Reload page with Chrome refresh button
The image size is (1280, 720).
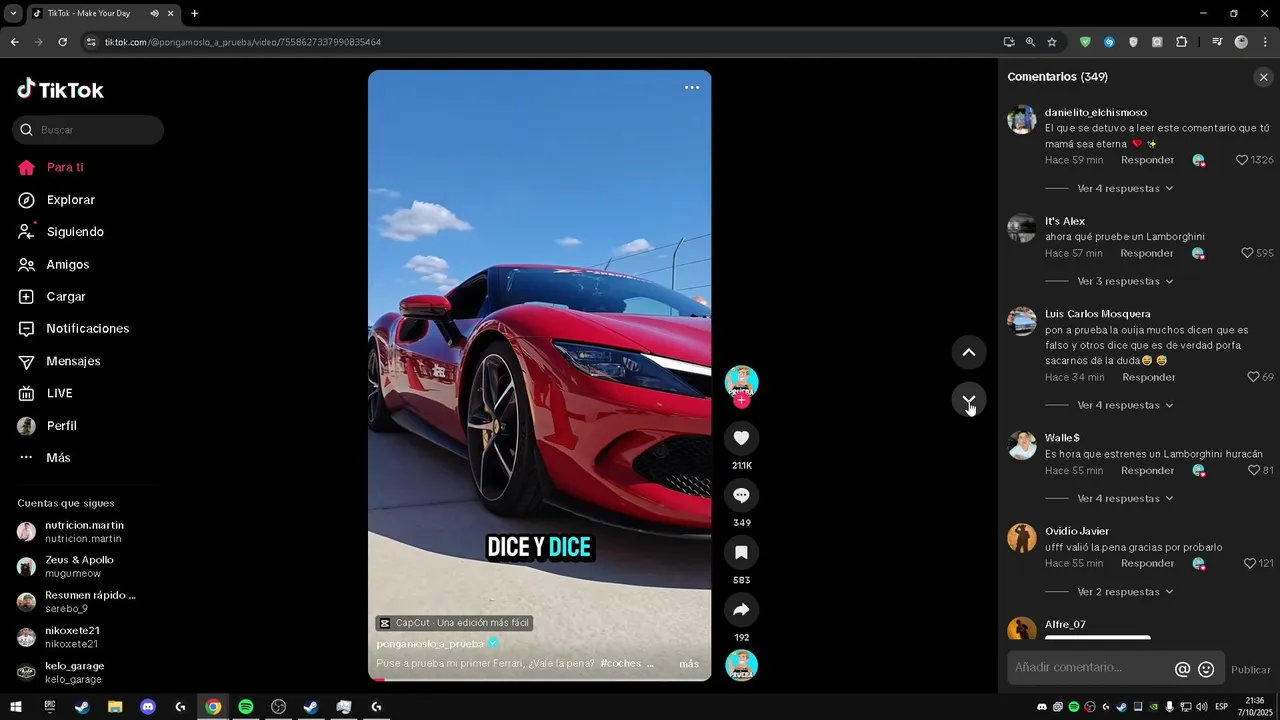tap(62, 42)
